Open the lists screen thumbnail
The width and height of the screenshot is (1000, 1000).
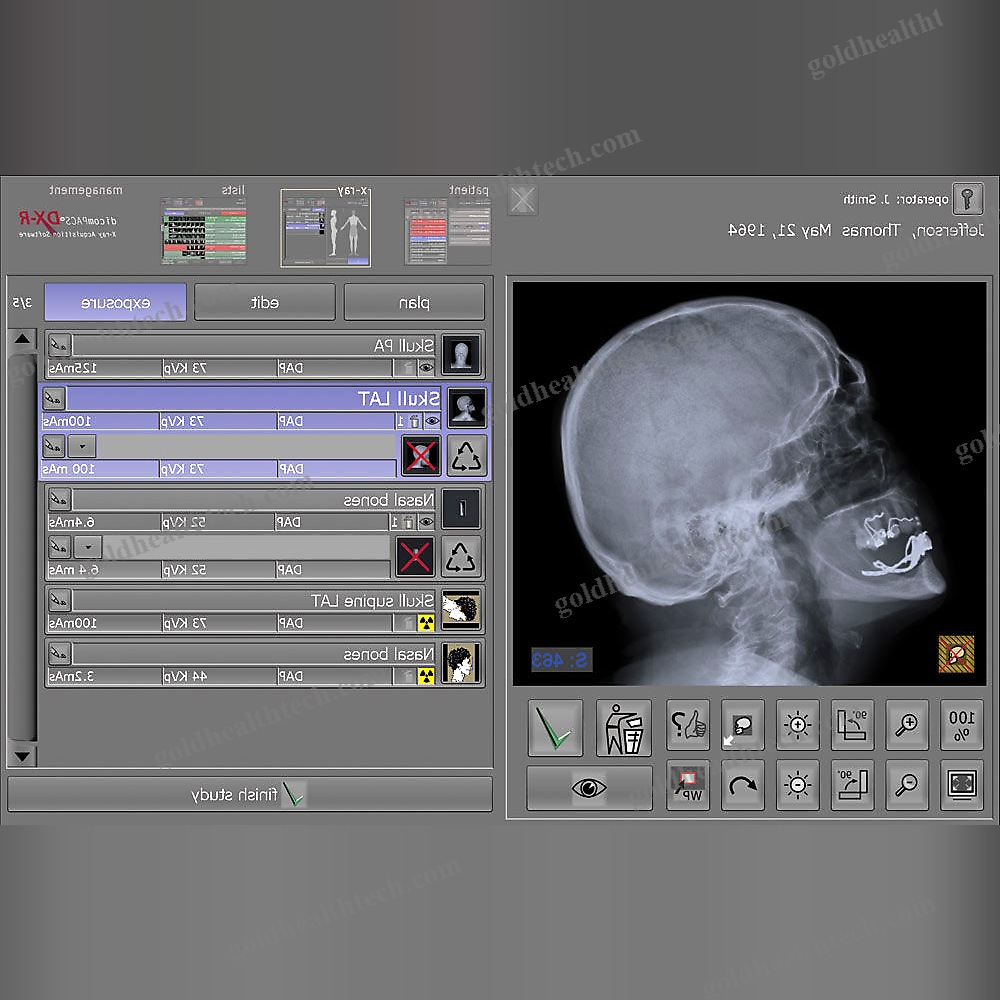(x=204, y=231)
